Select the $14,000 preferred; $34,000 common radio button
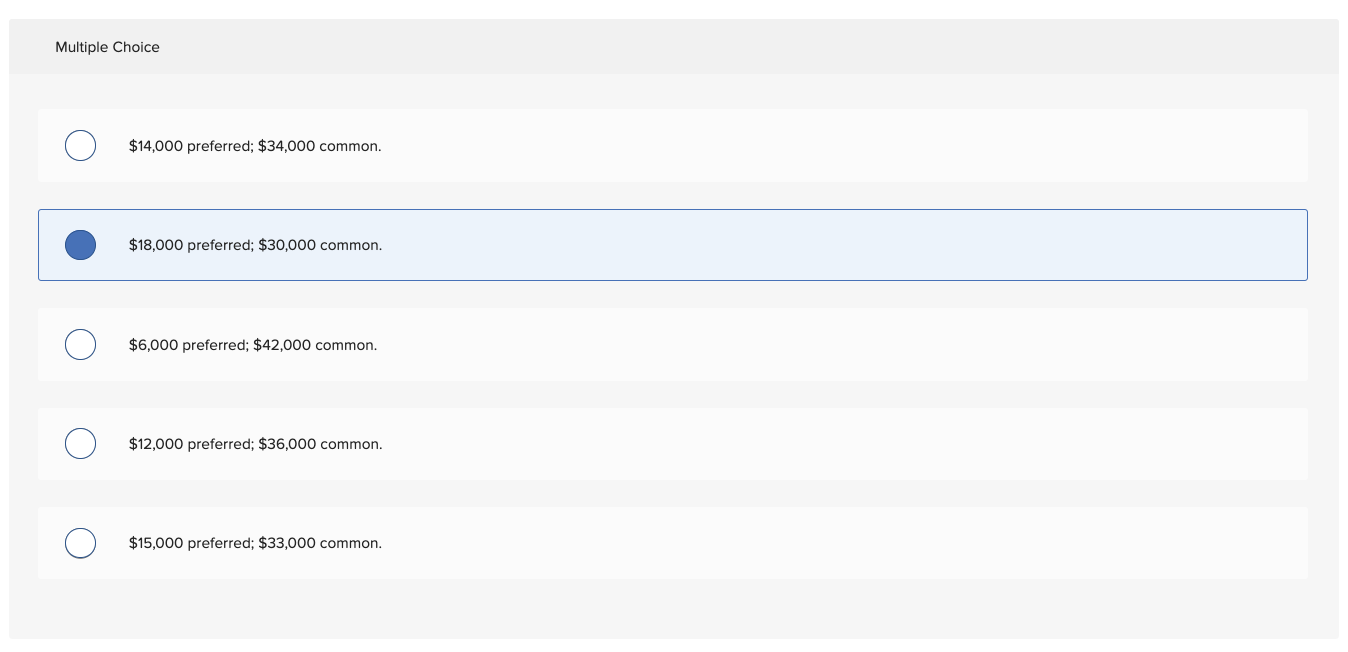The height and width of the screenshot is (652, 1348). [80, 146]
